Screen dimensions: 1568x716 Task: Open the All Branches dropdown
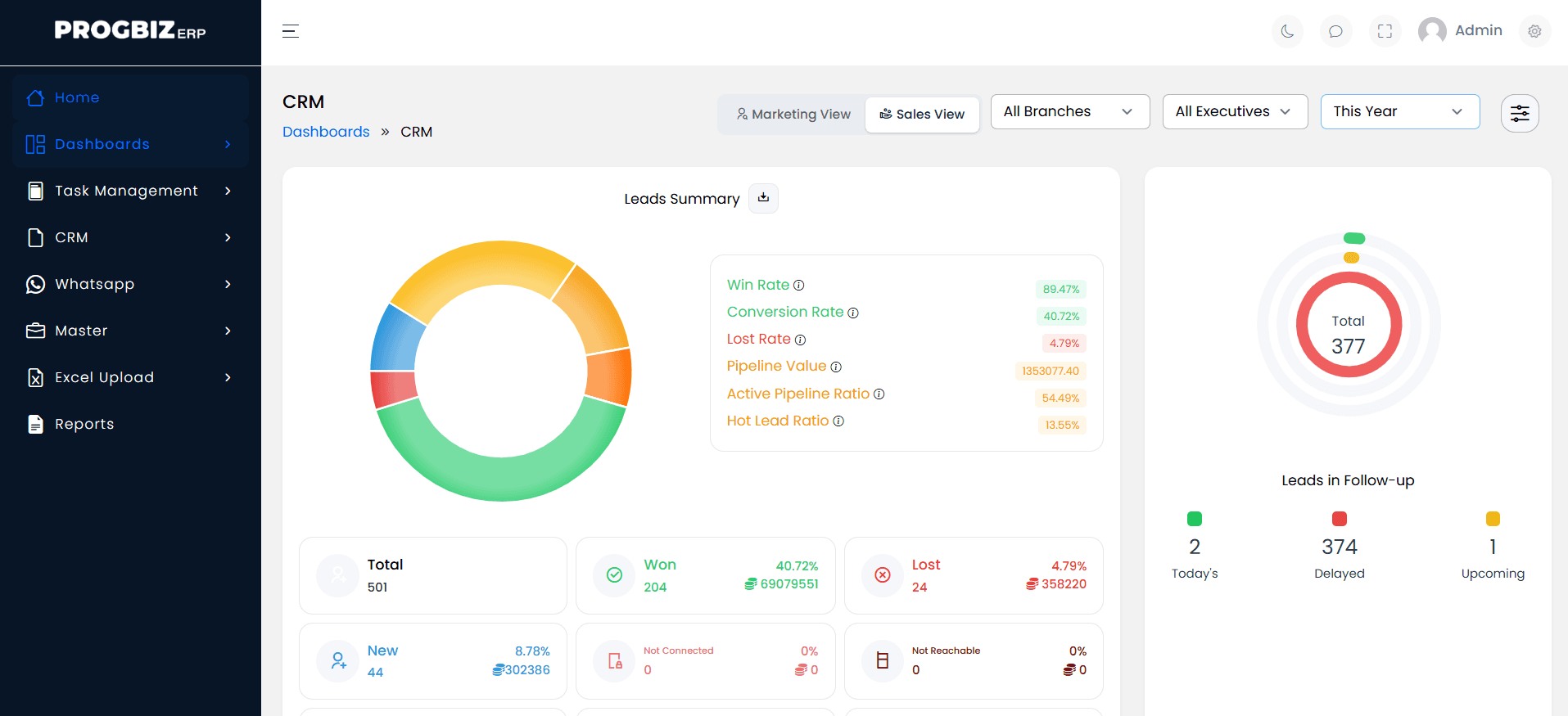[1070, 111]
